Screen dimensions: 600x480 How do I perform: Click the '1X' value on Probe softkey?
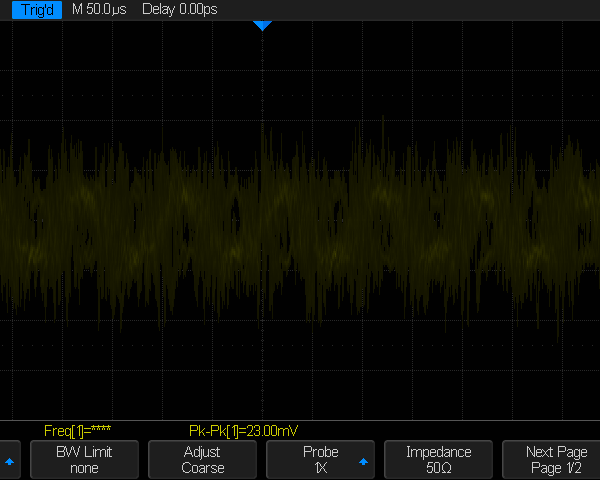[320, 468]
